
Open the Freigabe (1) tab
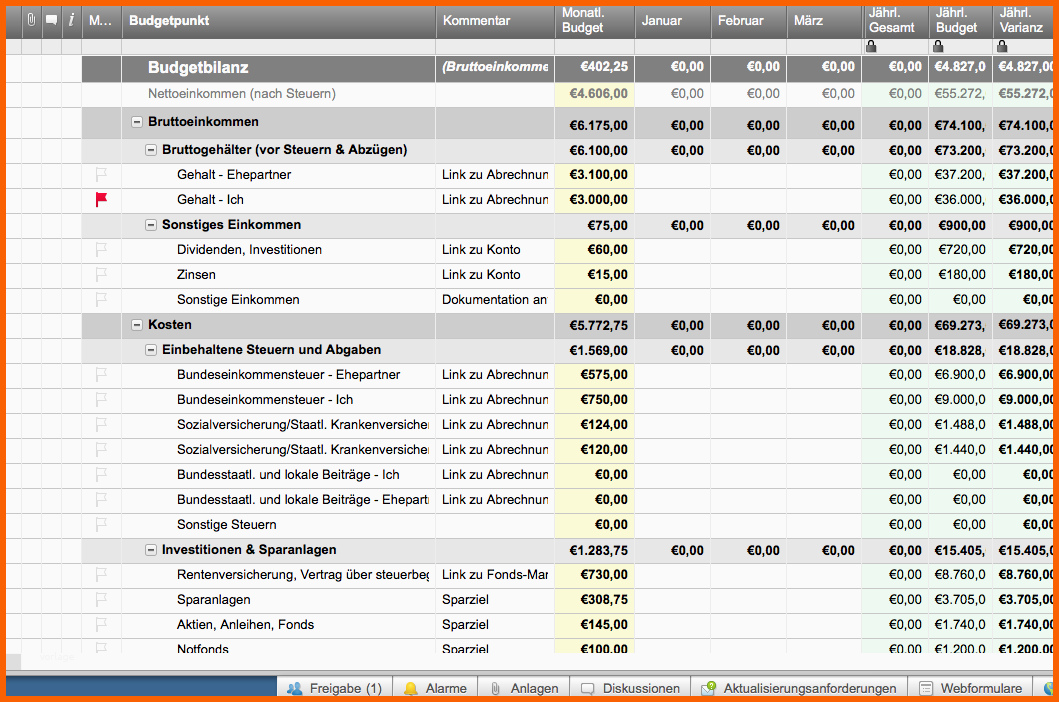[x=334, y=688]
